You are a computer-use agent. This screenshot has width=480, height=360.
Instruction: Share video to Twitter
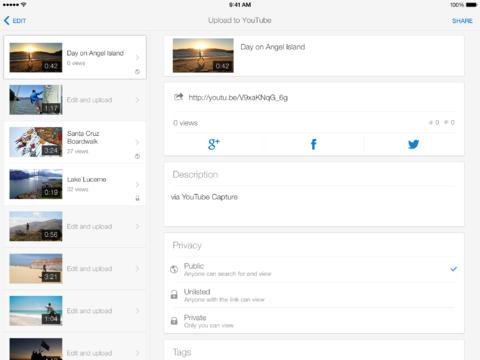pyautogui.click(x=413, y=144)
